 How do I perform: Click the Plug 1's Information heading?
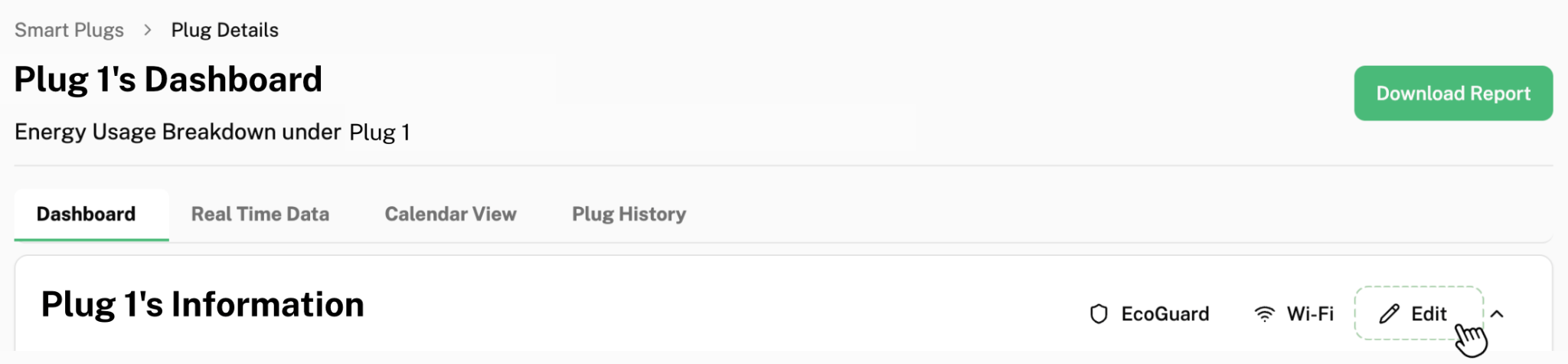click(203, 305)
